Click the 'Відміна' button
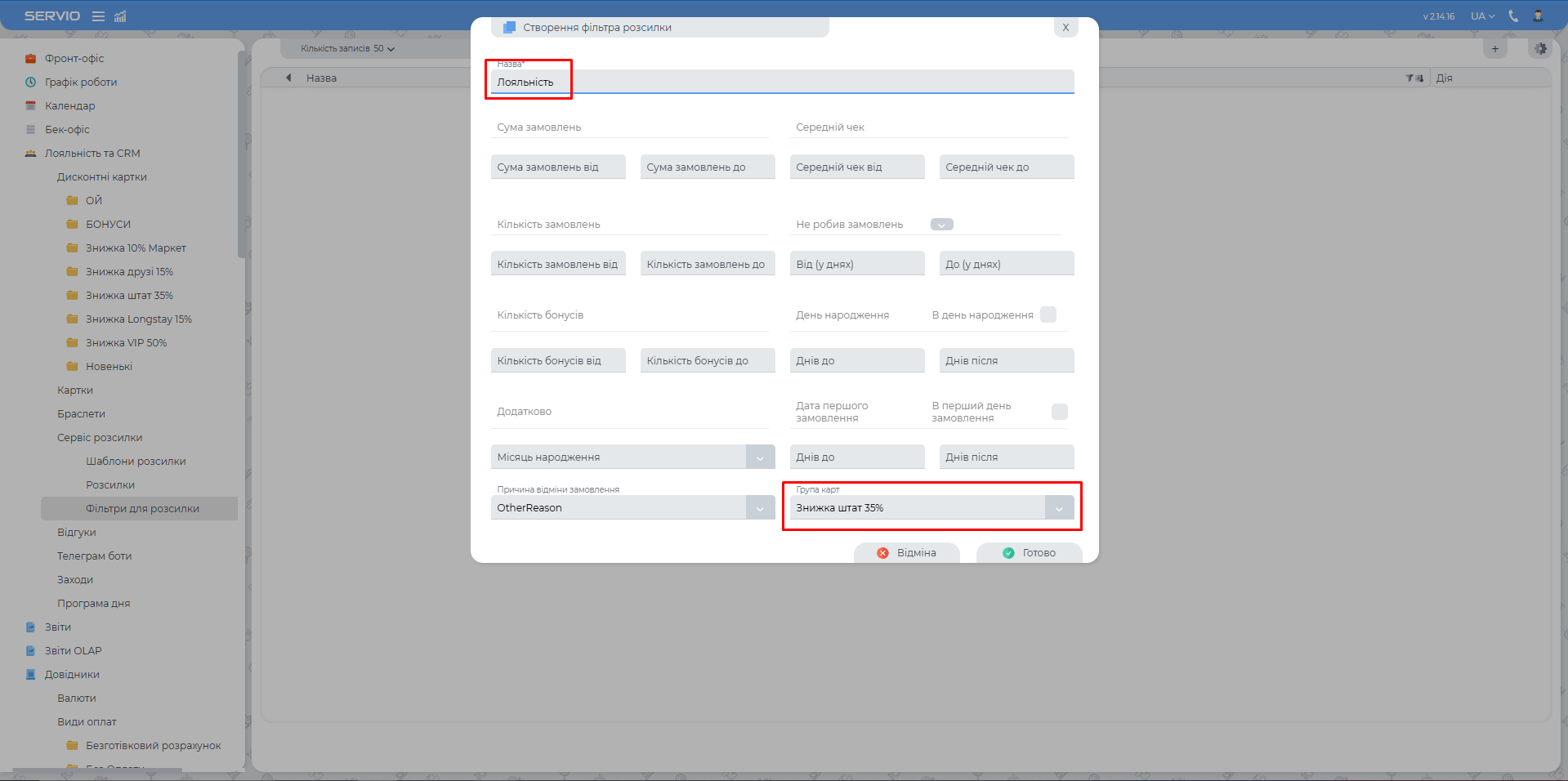The width and height of the screenshot is (1568, 781). click(x=906, y=553)
